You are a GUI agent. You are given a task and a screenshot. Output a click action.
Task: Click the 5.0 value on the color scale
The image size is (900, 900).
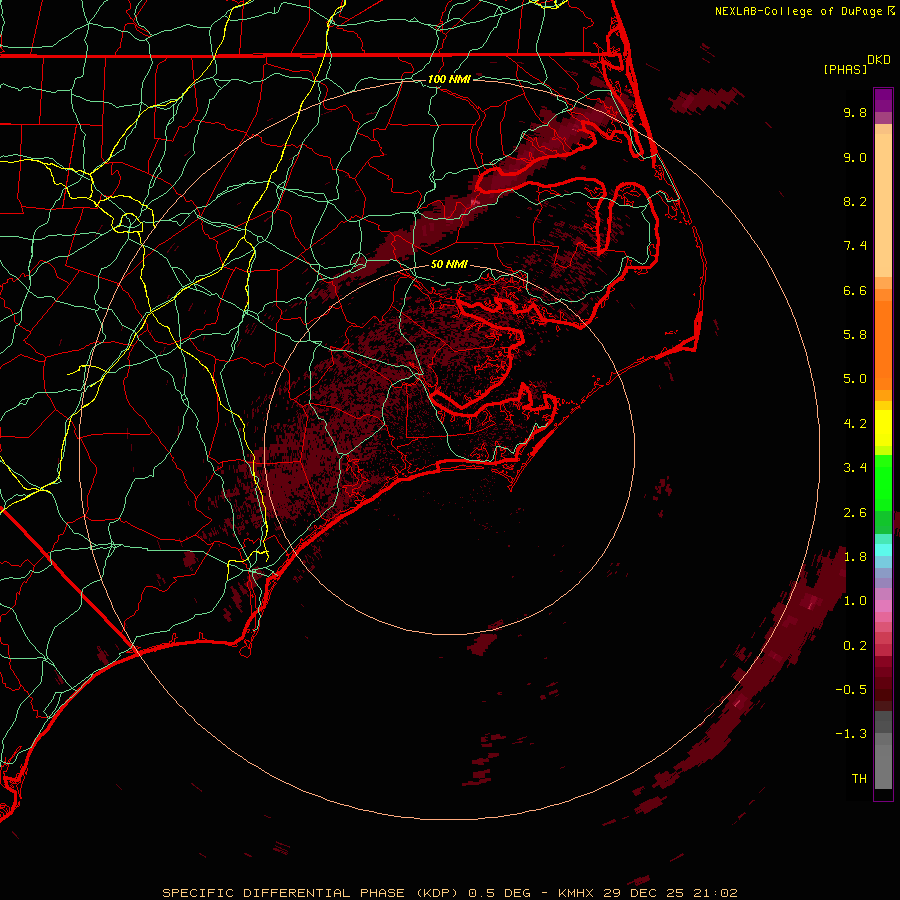click(855, 379)
